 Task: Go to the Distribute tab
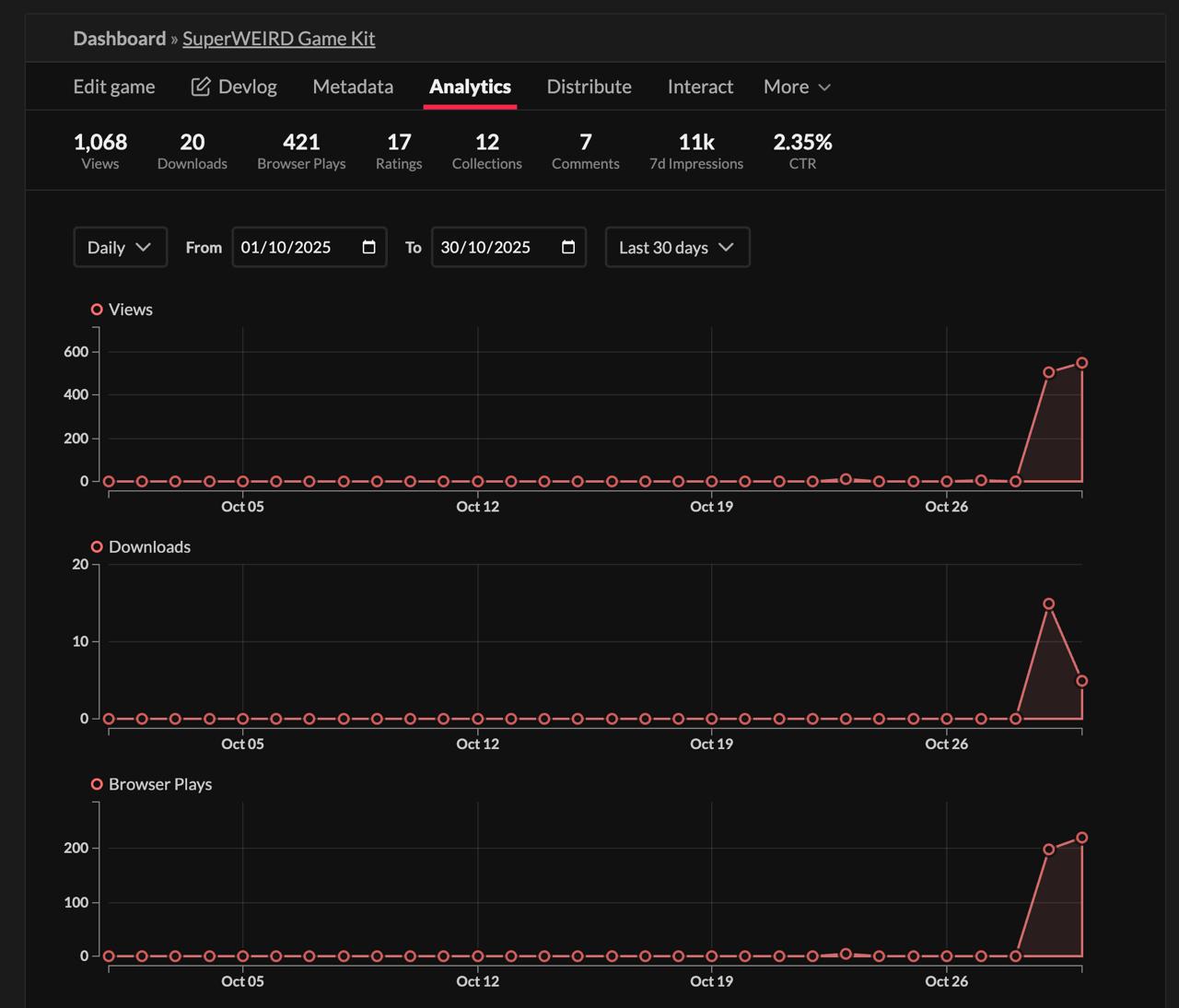pos(589,87)
